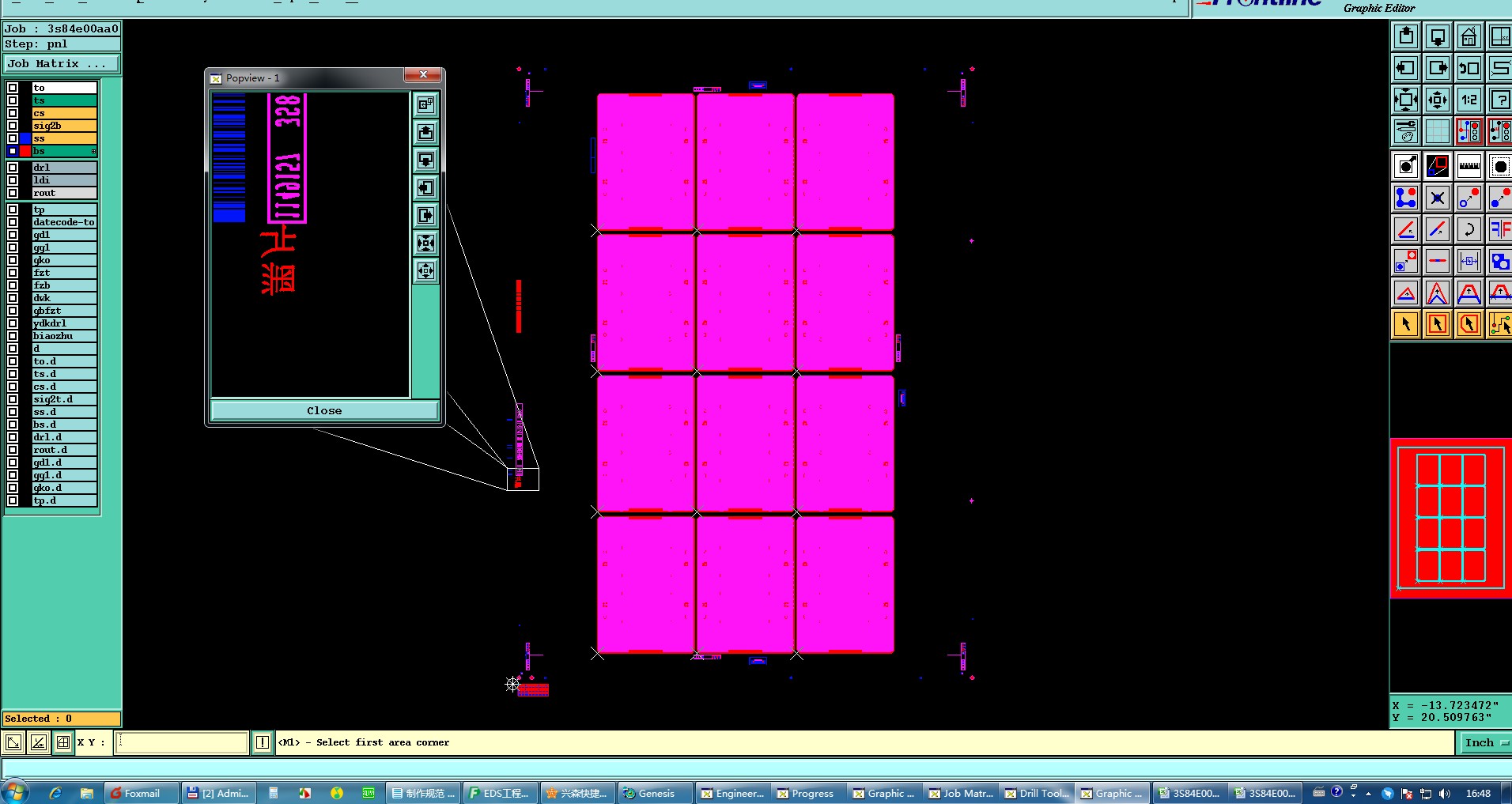The image size is (1512, 804).
Task: Click the X Y coordinate input field
Action: (182, 742)
